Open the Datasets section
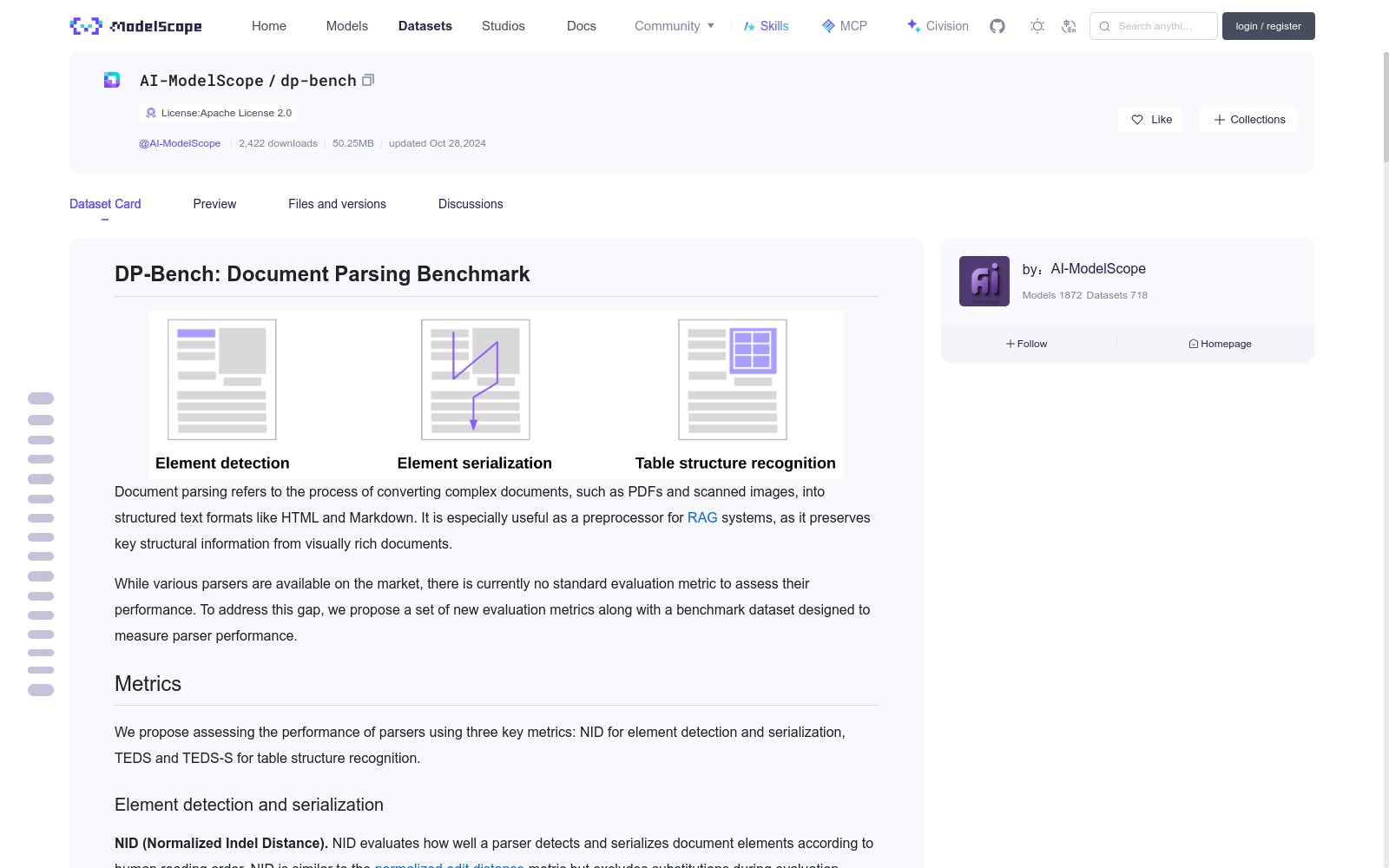 coord(425,26)
